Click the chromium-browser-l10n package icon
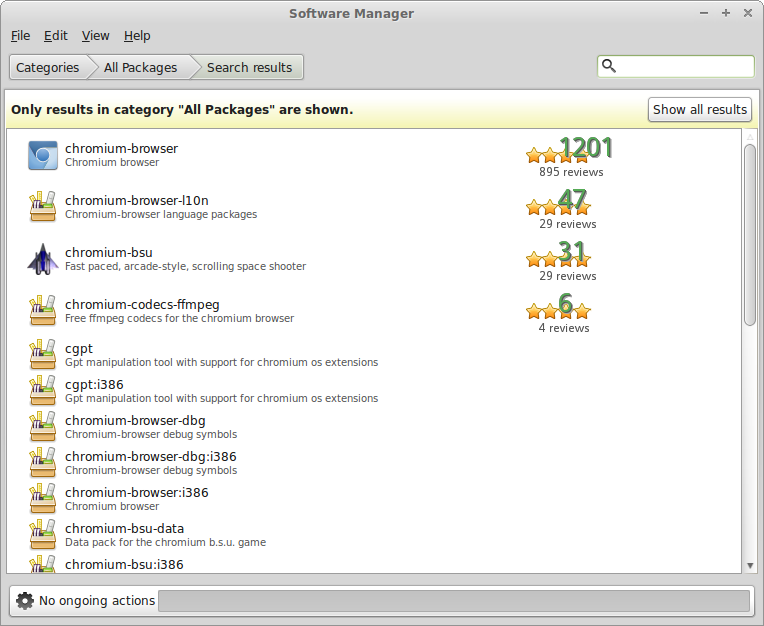 click(43, 207)
